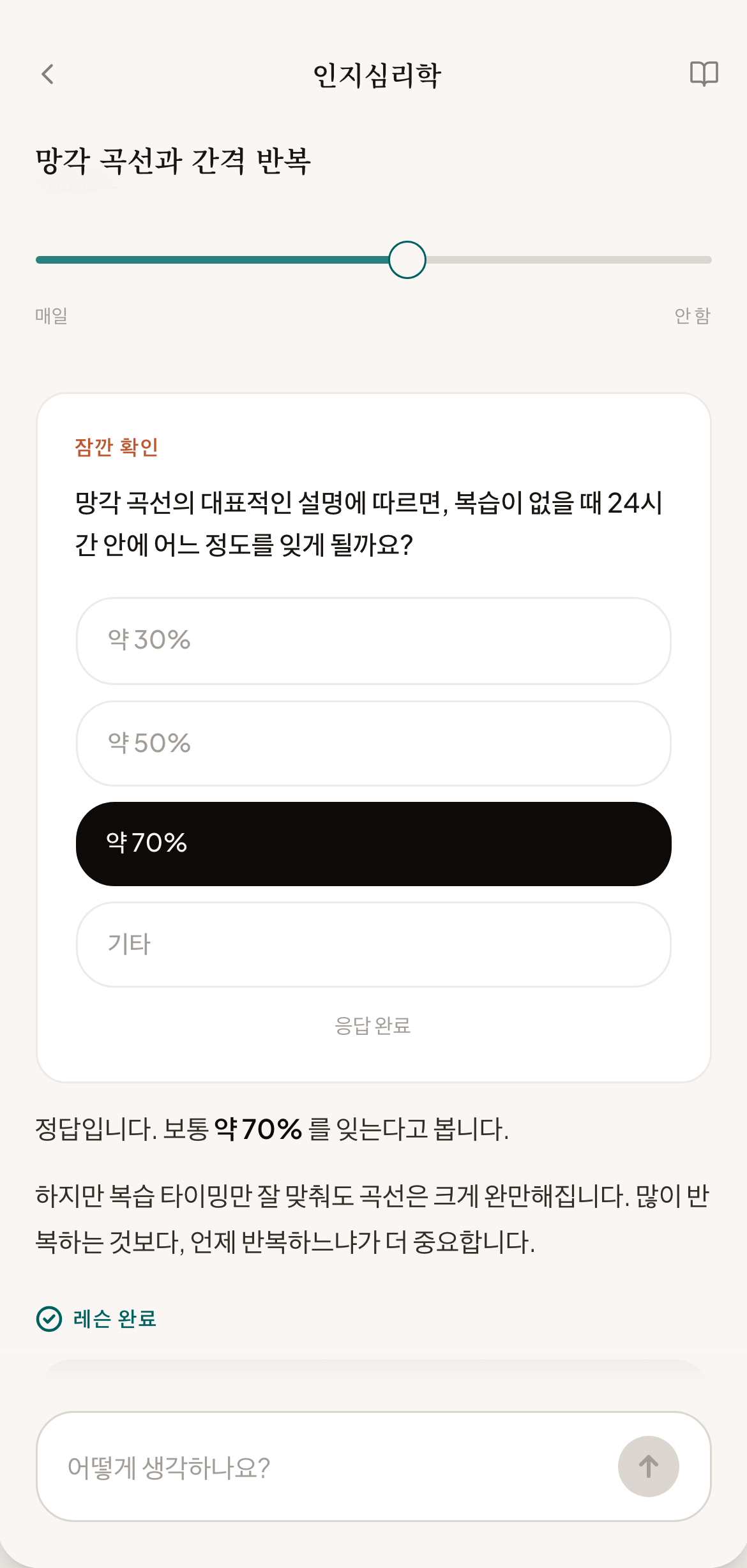Click the 레슨 완료 label
The width and height of the screenshot is (747, 1568).
[115, 1319]
